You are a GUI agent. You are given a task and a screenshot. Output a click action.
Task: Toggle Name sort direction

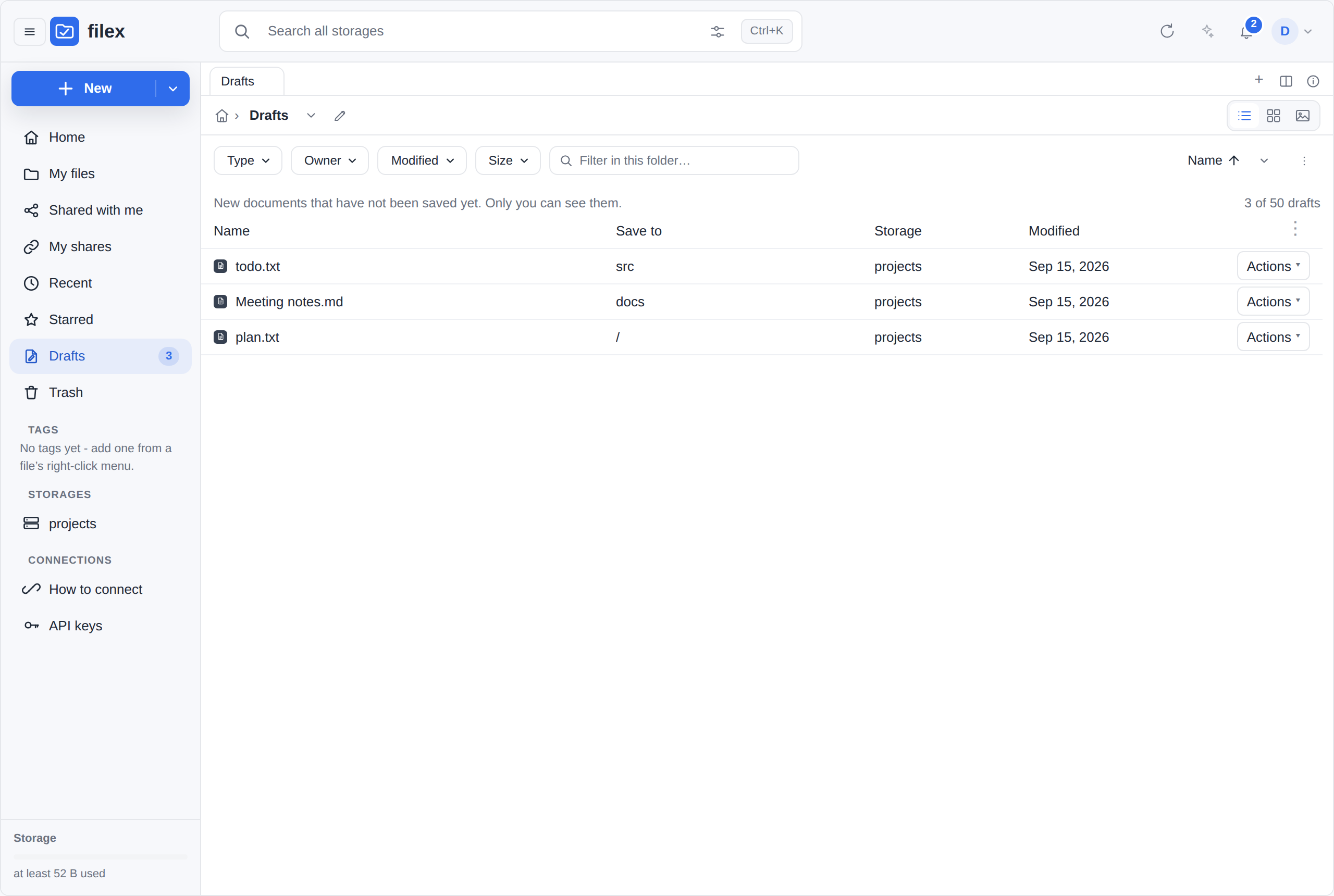[x=1214, y=160]
